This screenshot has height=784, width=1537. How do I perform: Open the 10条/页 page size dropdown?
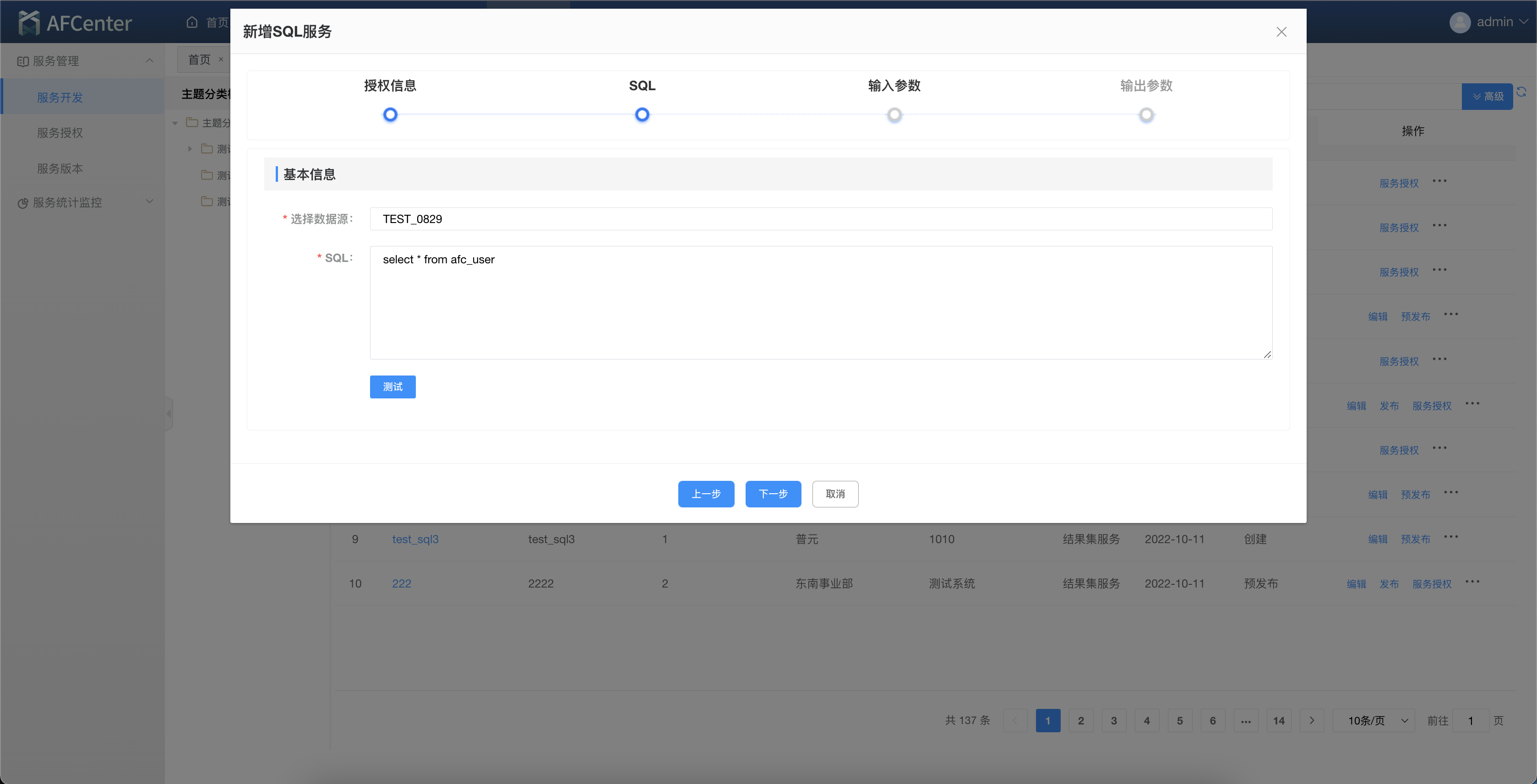pyautogui.click(x=1373, y=720)
